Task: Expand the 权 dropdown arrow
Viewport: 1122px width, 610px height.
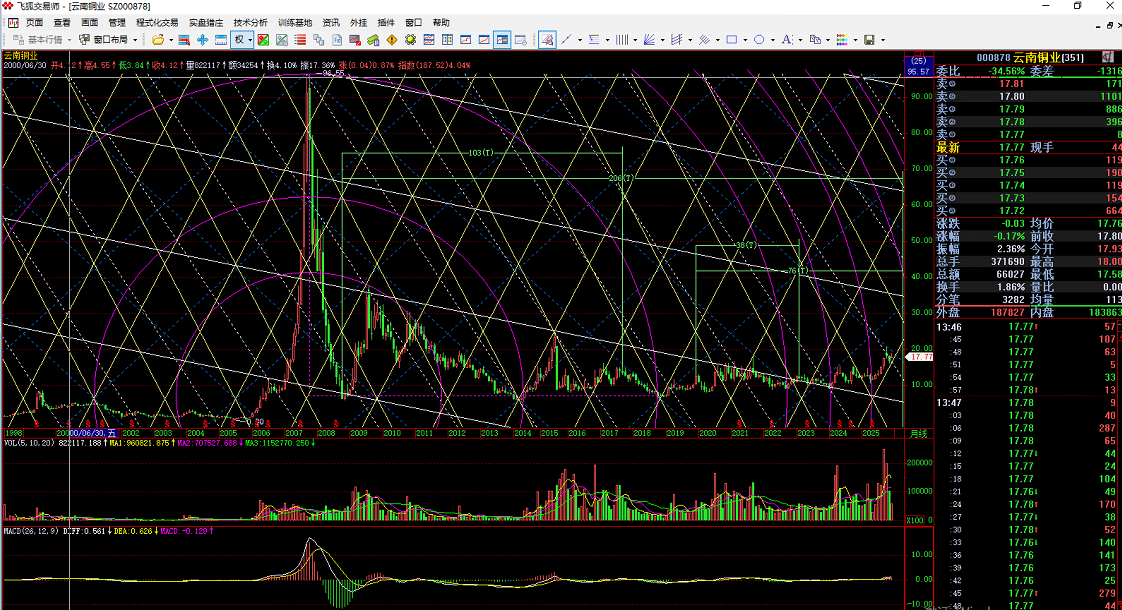Action: click(x=250, y=40)
